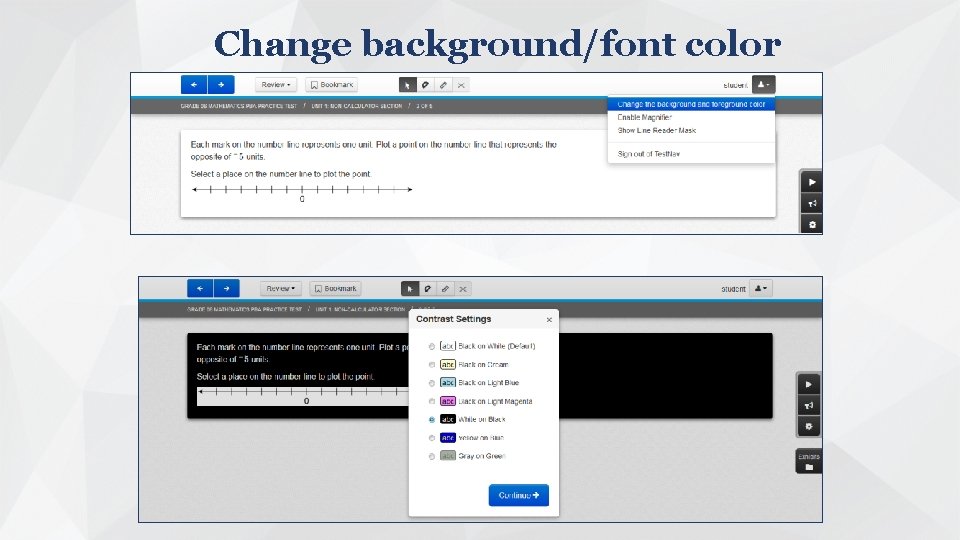Screen dimensions: 960x540
Task: Select the Black on Light Magenta radio button
Action: click(432, 402)
